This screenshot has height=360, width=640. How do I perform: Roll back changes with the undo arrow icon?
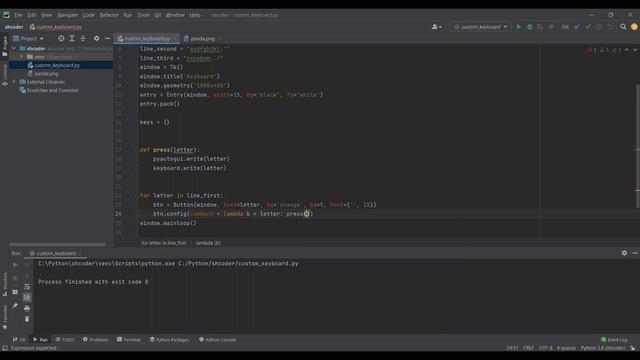pyautogui.click(x=610, y=27)
